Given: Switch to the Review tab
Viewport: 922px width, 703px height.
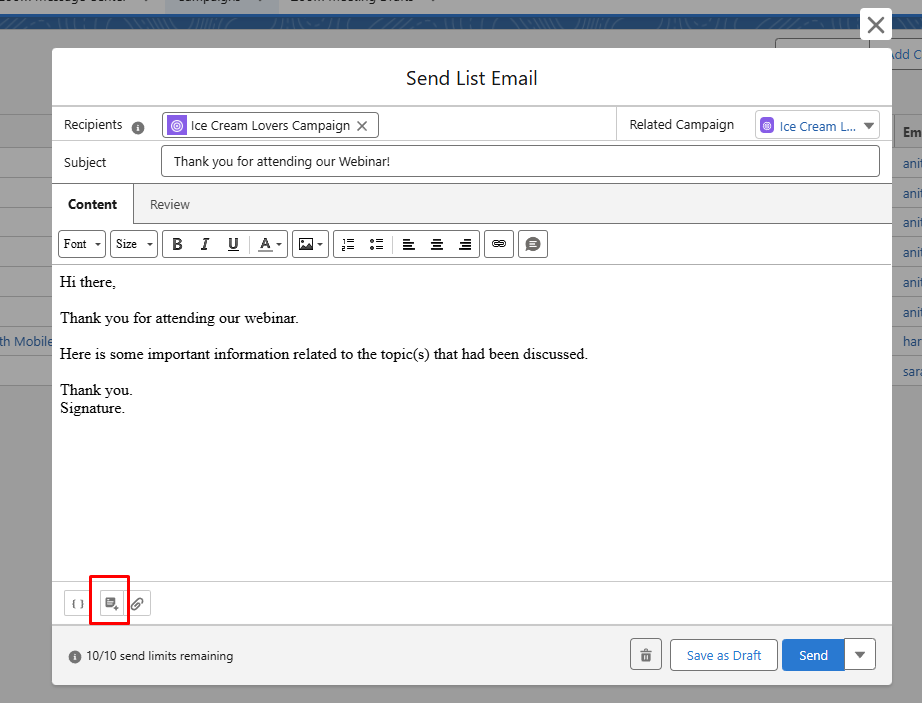Looking at the screenshot, I should click(x=170, y=204).
